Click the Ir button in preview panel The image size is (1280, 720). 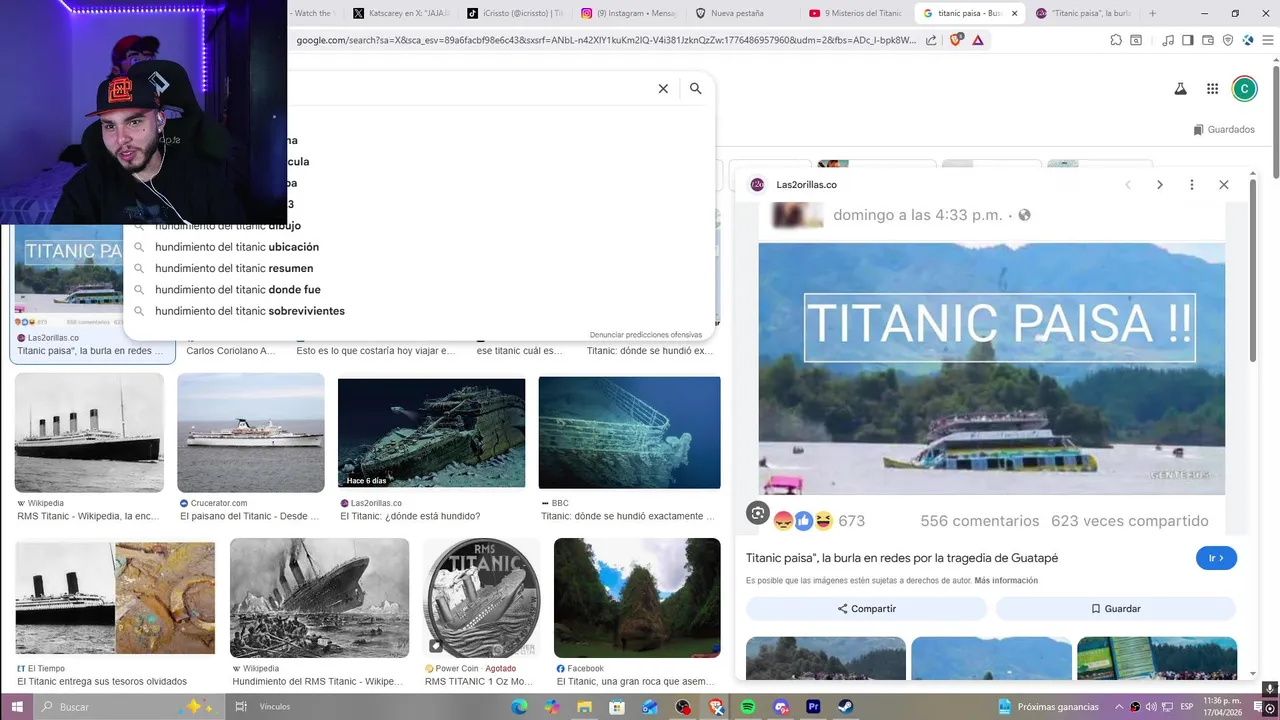point(1216,558)
